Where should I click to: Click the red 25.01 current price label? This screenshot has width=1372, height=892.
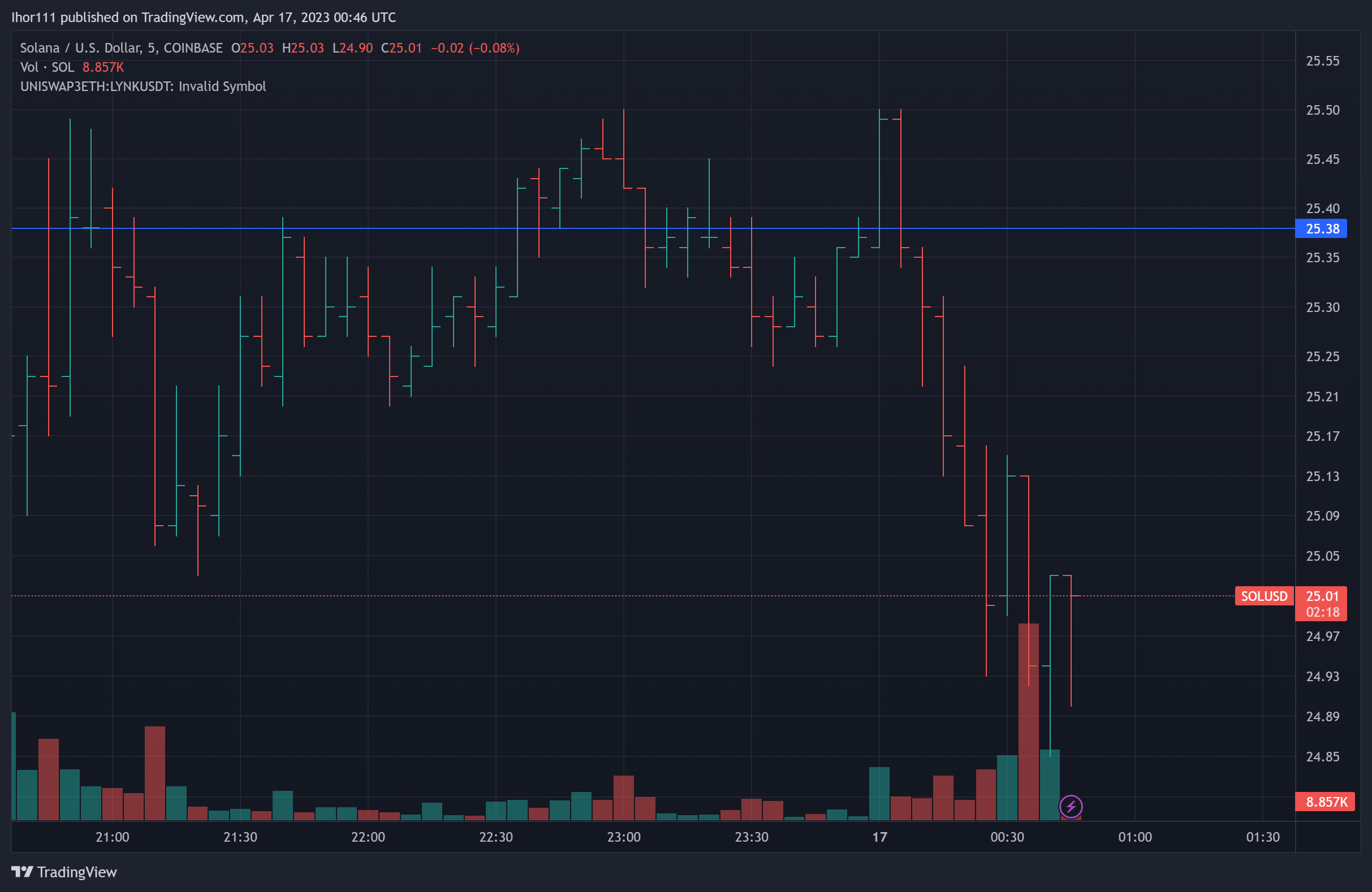click(1321, 595)
